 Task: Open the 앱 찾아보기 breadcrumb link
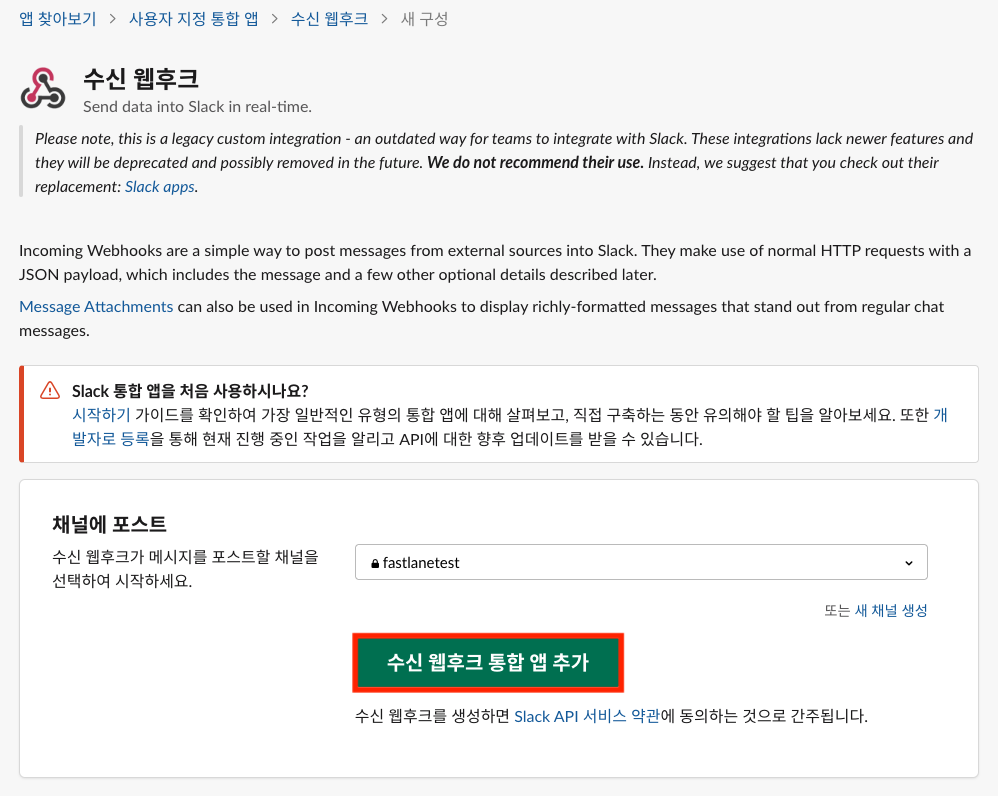click(57, 19)
